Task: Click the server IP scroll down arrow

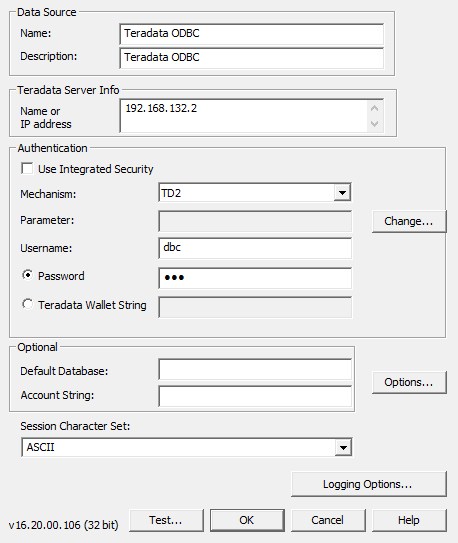Action: pyautogui.click(x=374, y=124)
